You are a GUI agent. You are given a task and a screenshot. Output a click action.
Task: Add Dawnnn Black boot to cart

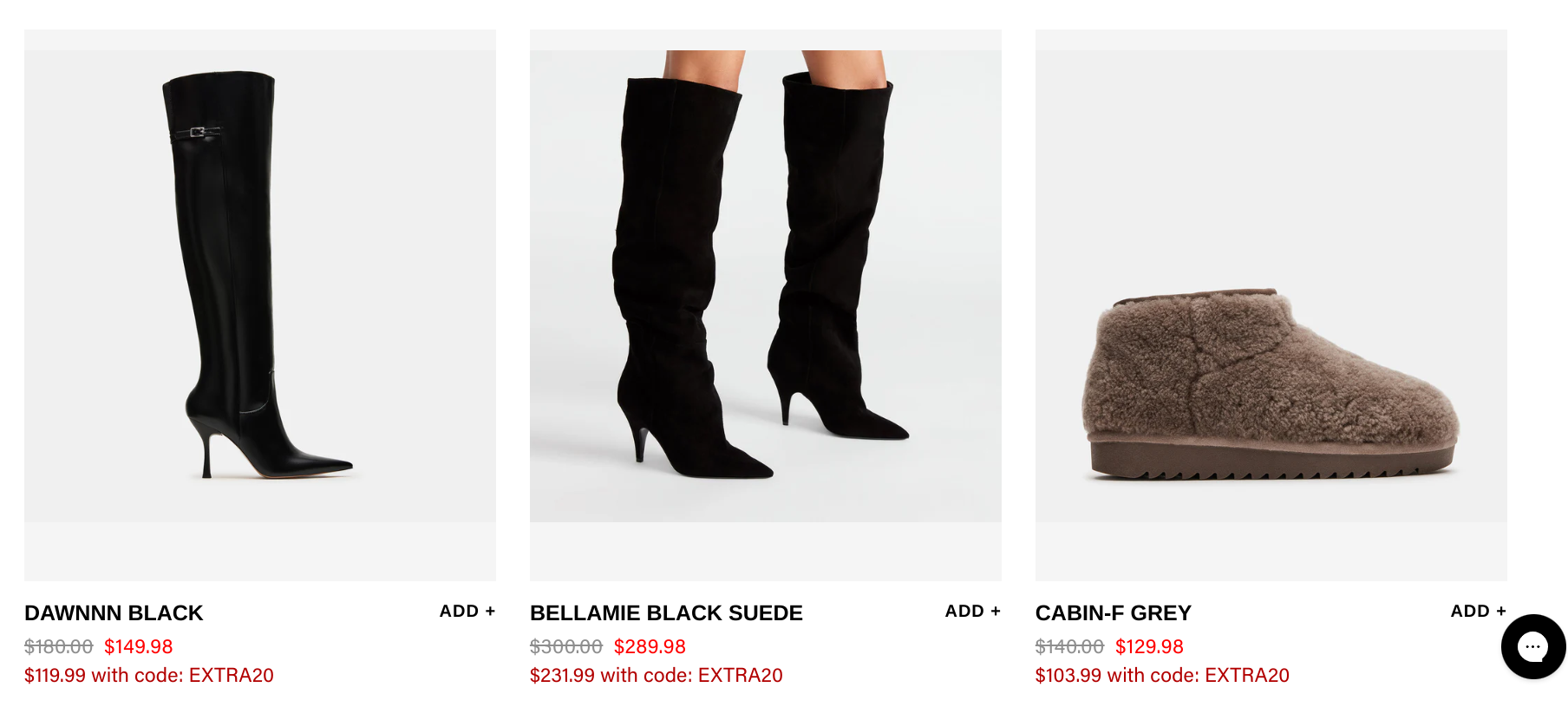click(467, 611)
